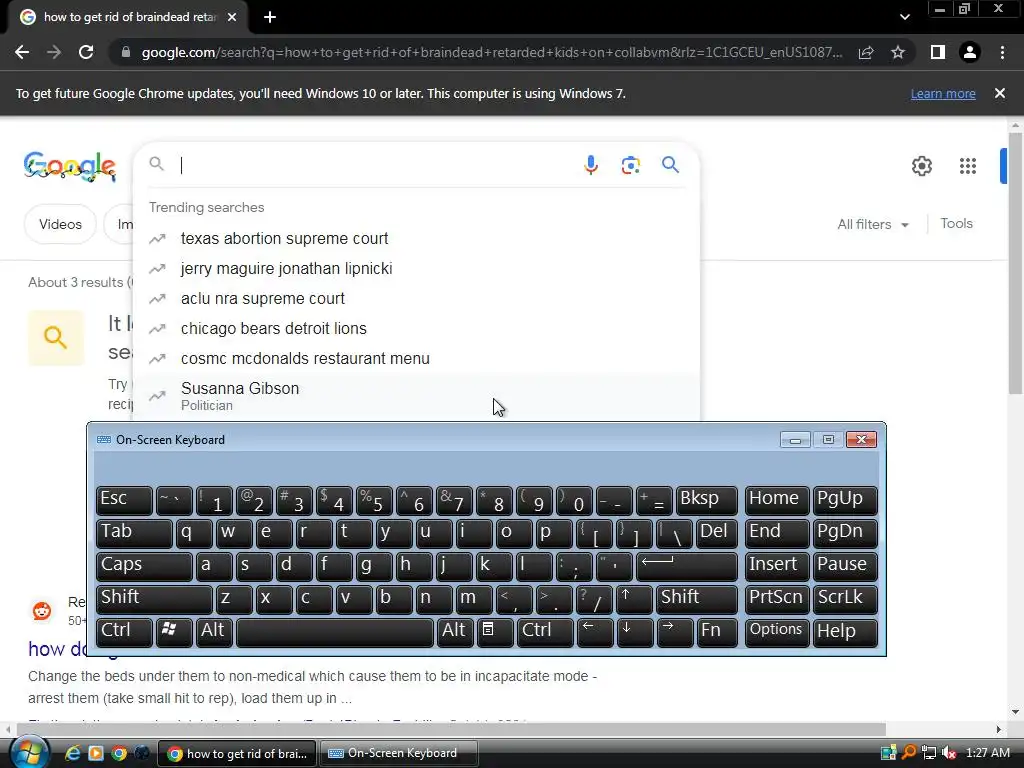Open Google quick settings gear
The width and height of the screenshot is (1024, 768).
pos(921,166)
